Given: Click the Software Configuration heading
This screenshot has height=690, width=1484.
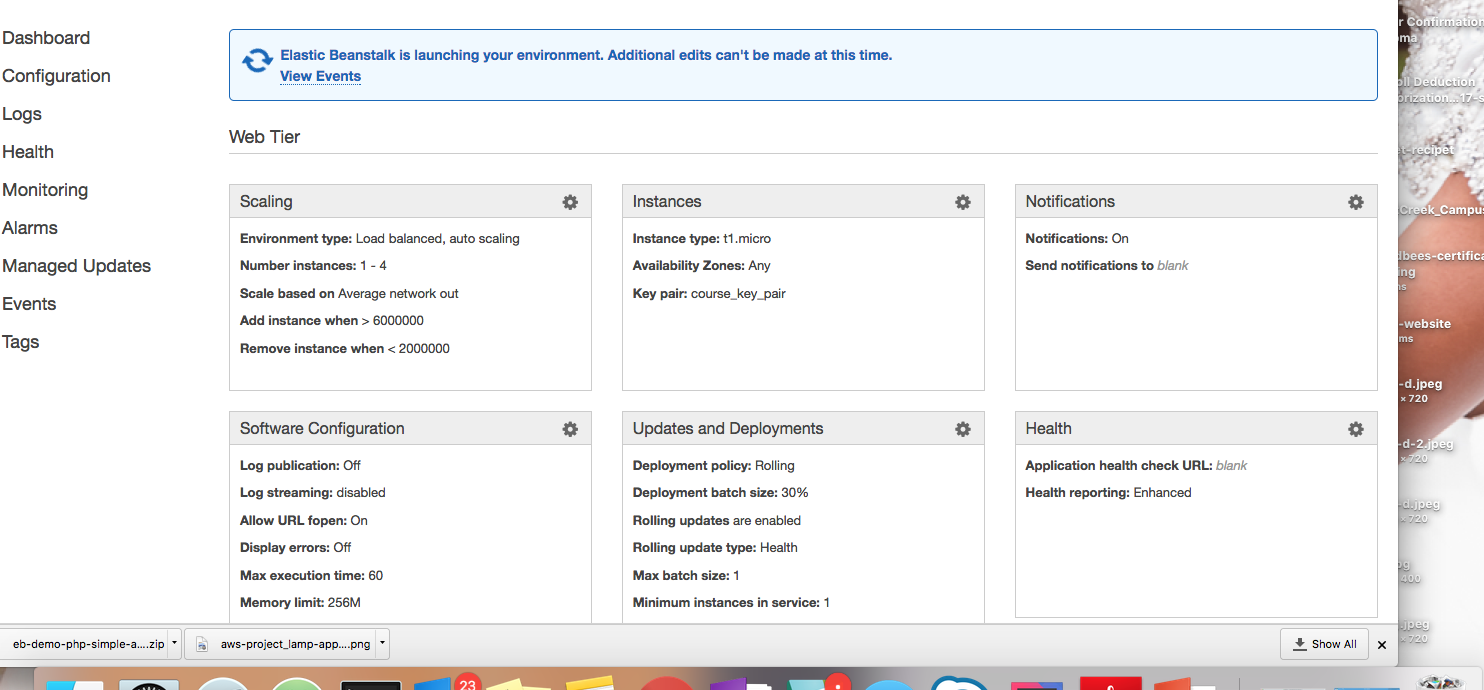Looking at the screenshot, I should [322, 428].
